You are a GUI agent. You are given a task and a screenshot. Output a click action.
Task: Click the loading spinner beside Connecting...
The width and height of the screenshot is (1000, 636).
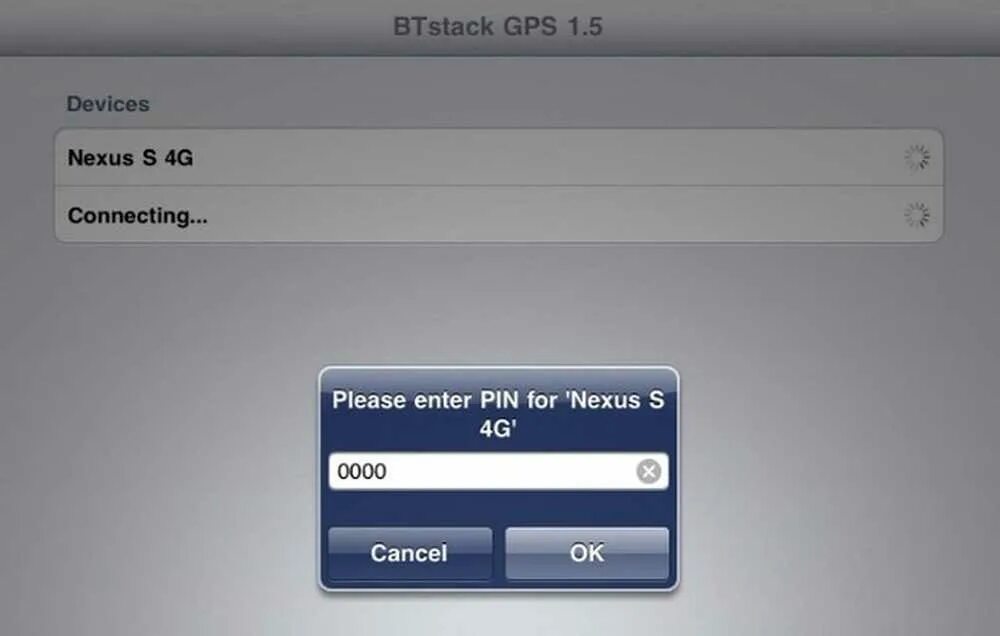917,216
